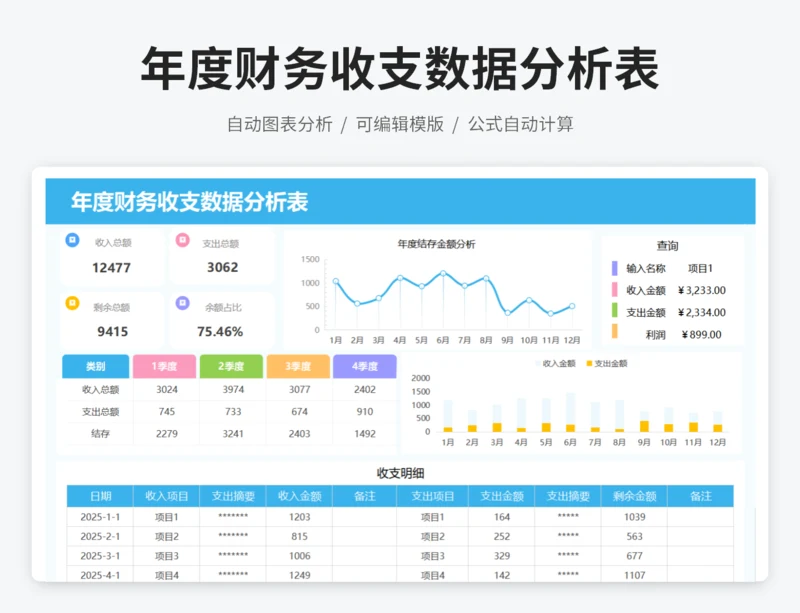The width and height of the screenshot is (800, 613).
Task: Click quarter 3 expense cell 674
Action: pos(299,411)
